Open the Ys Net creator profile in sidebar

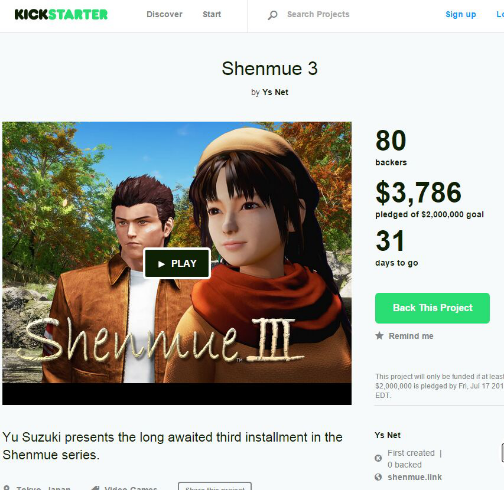pyautogui.click(x=388, y=435)
